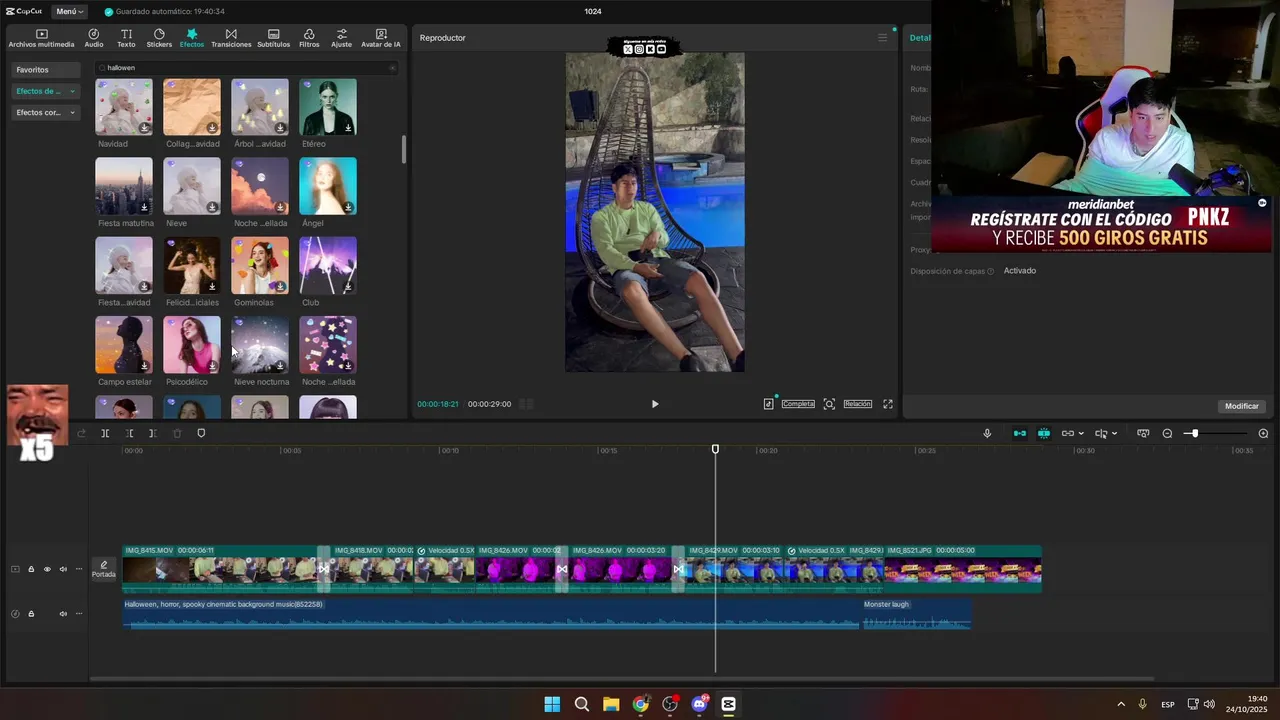Adjust the timeline zoom slider

(x=1195, y=433)
